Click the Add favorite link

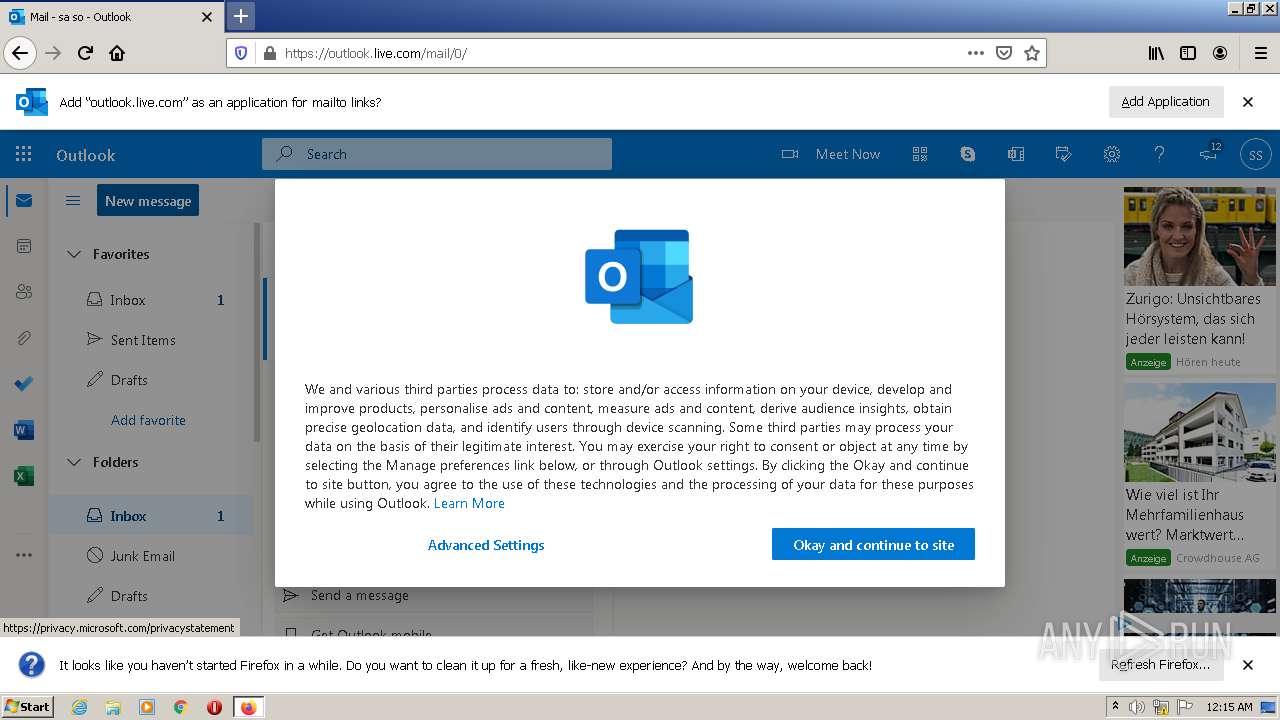(148, 420)
